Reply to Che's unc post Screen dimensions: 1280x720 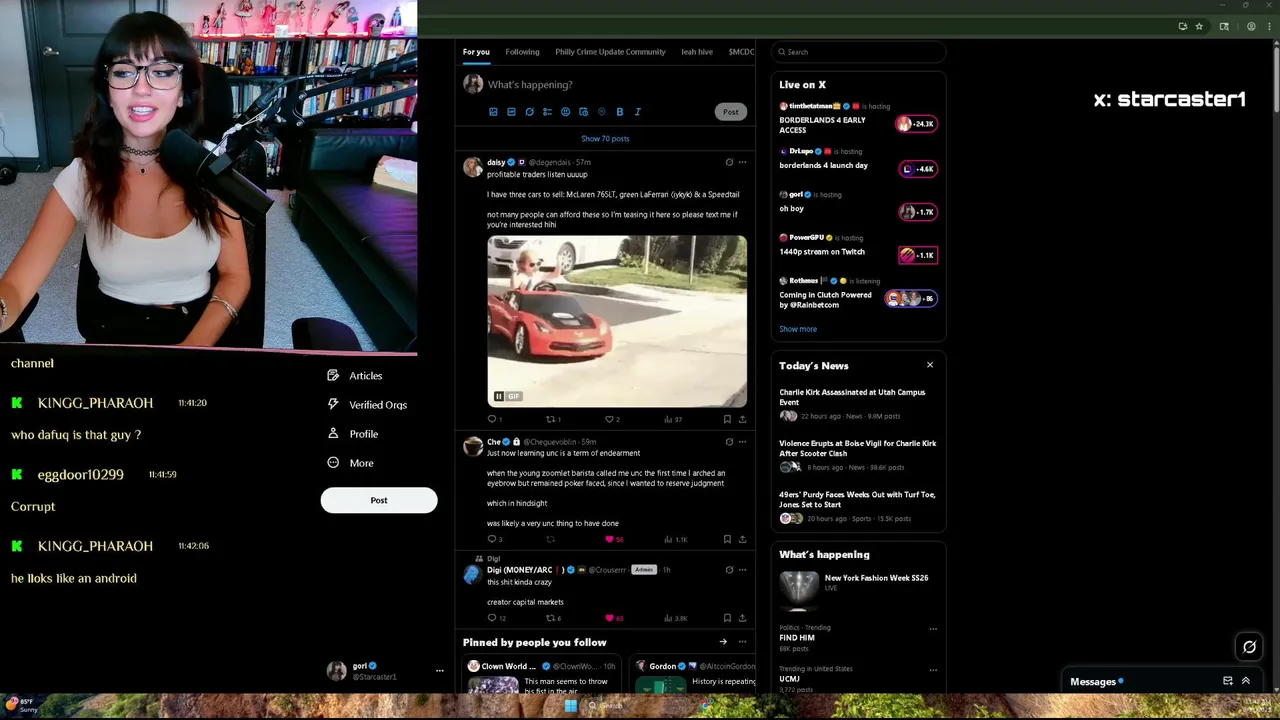(492, 539)
